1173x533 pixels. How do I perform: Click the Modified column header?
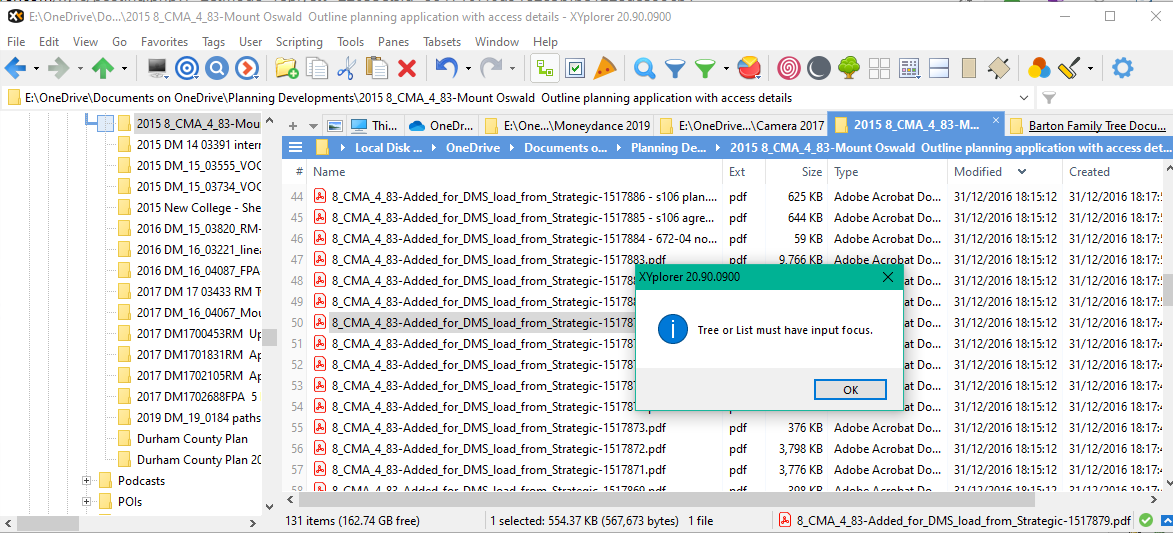(x=977, y=172)
